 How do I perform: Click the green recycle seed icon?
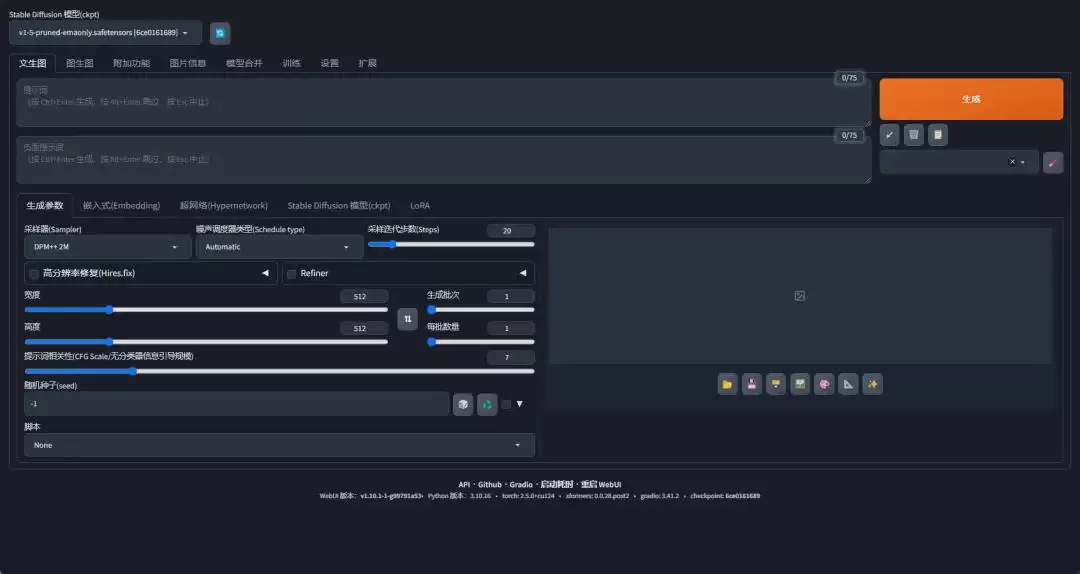pyautogui.click(x=487, y=404)
